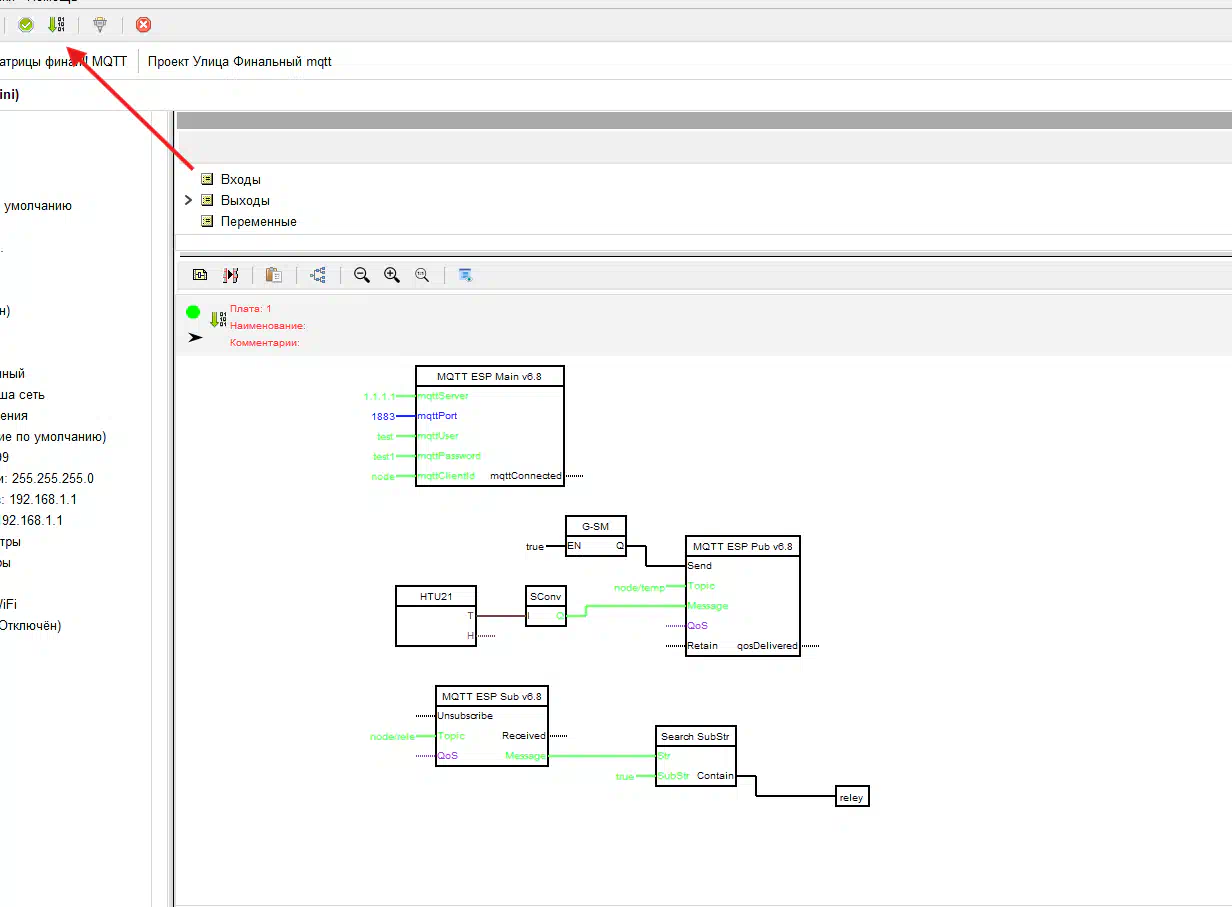Click the paste clipboard icon
Screen dimensions: 1232x907
pos(273,275)
